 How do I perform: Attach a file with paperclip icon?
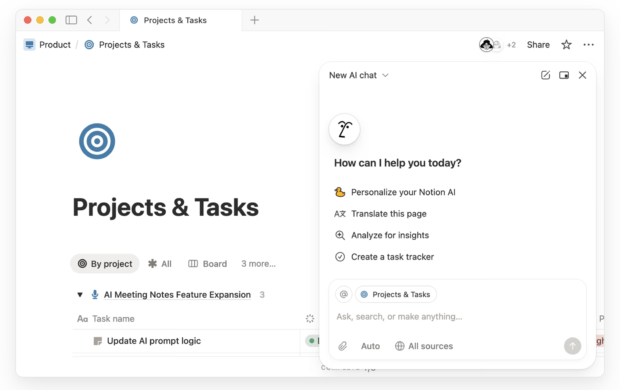click(x=342, y=346)
